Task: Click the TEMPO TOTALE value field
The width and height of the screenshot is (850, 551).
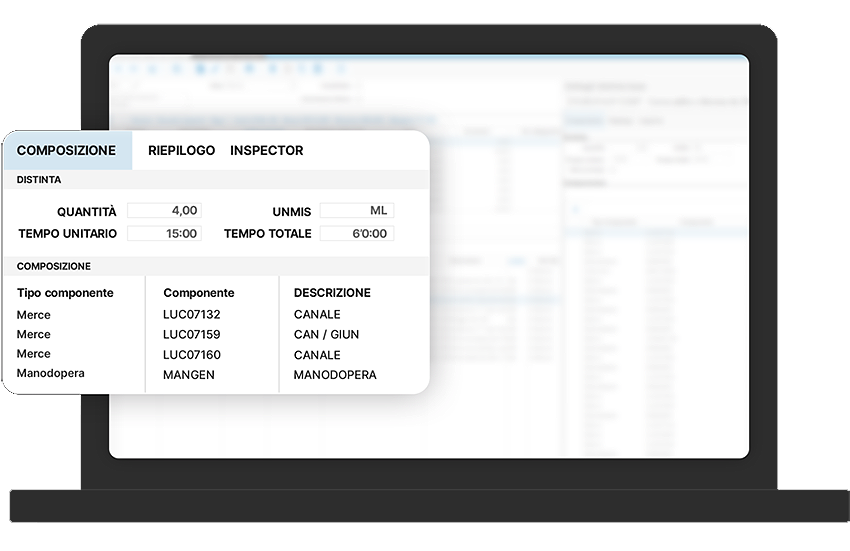Action: pos(356,234)
